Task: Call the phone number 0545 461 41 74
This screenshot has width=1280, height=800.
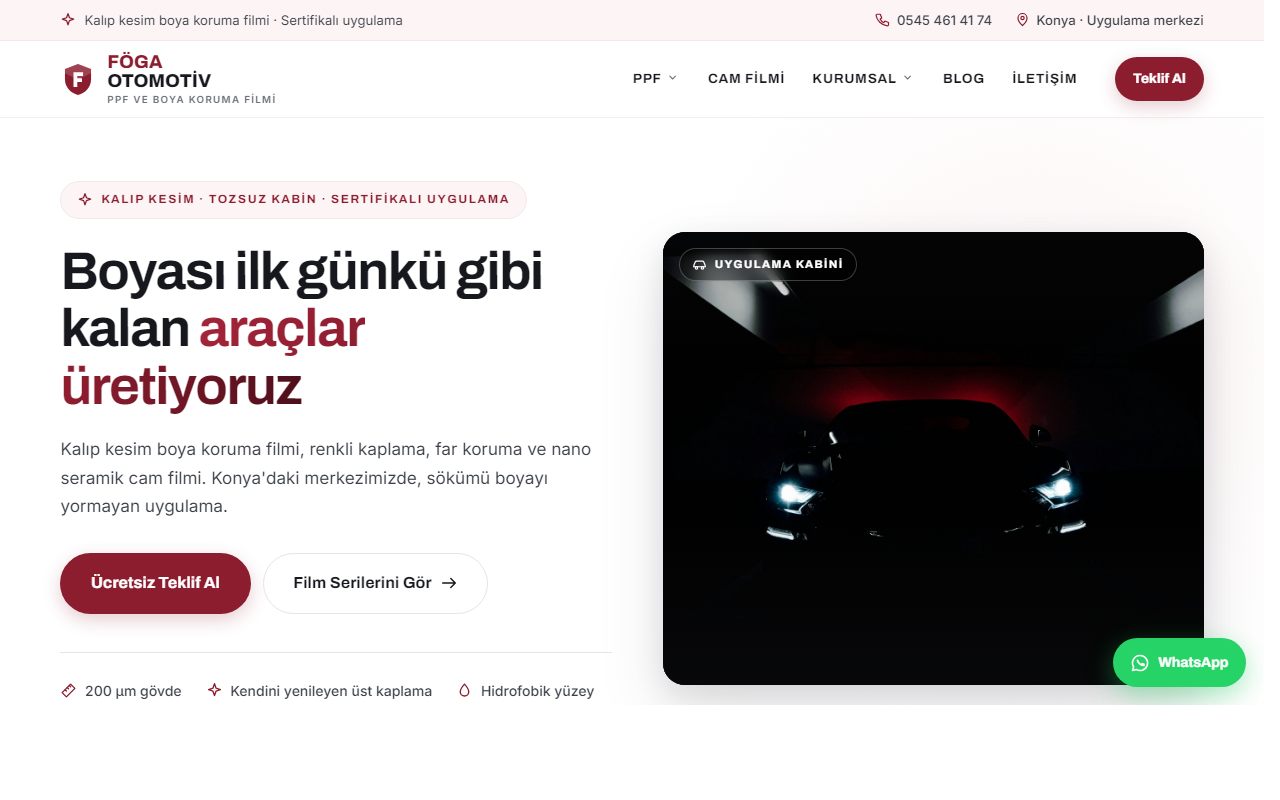Action: 944,20
